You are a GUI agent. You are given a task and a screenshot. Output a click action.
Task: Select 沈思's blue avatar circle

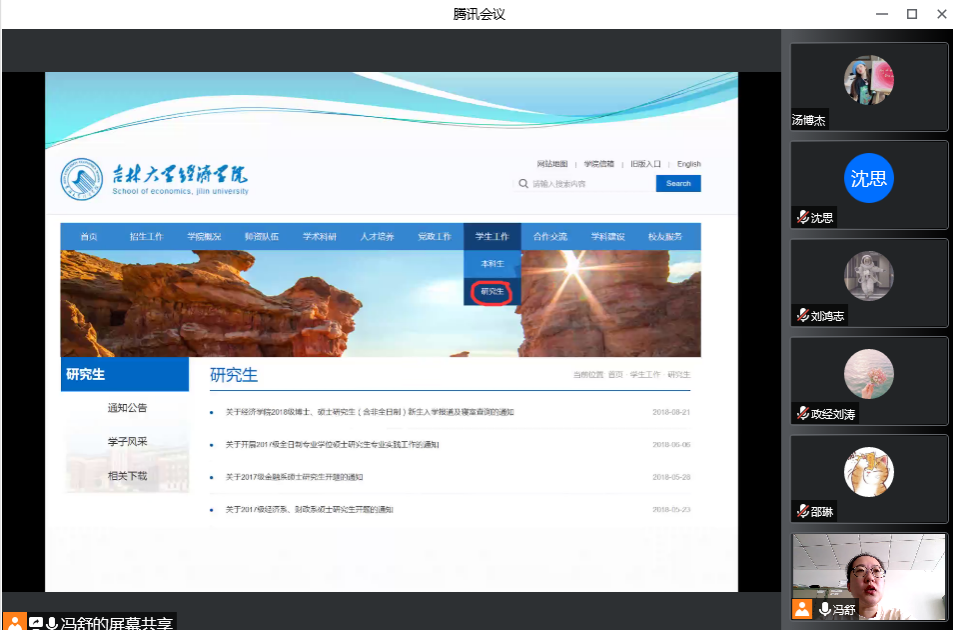(x=868, y=179)
